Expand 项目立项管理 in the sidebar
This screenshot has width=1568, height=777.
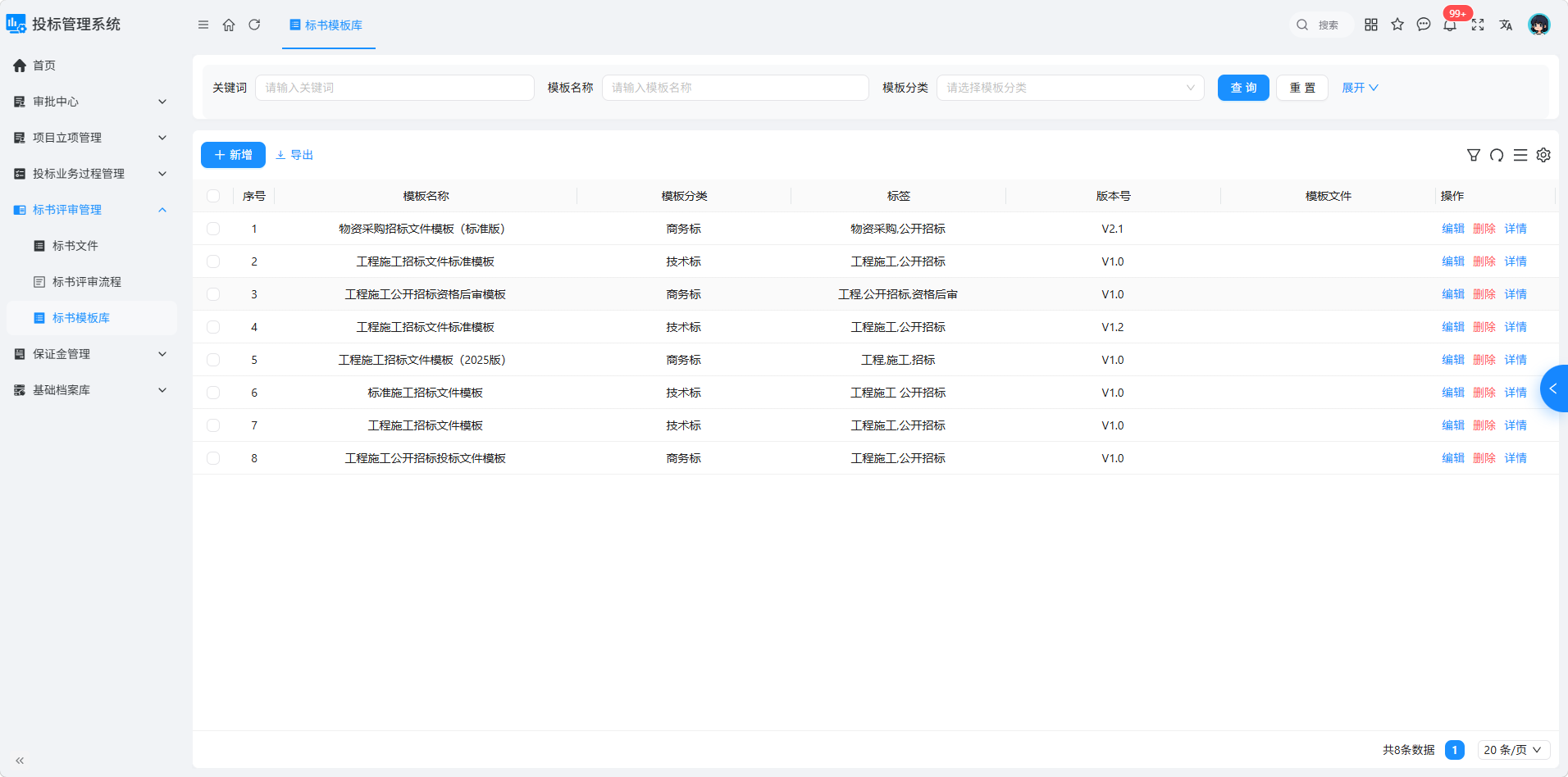[91, 138]
